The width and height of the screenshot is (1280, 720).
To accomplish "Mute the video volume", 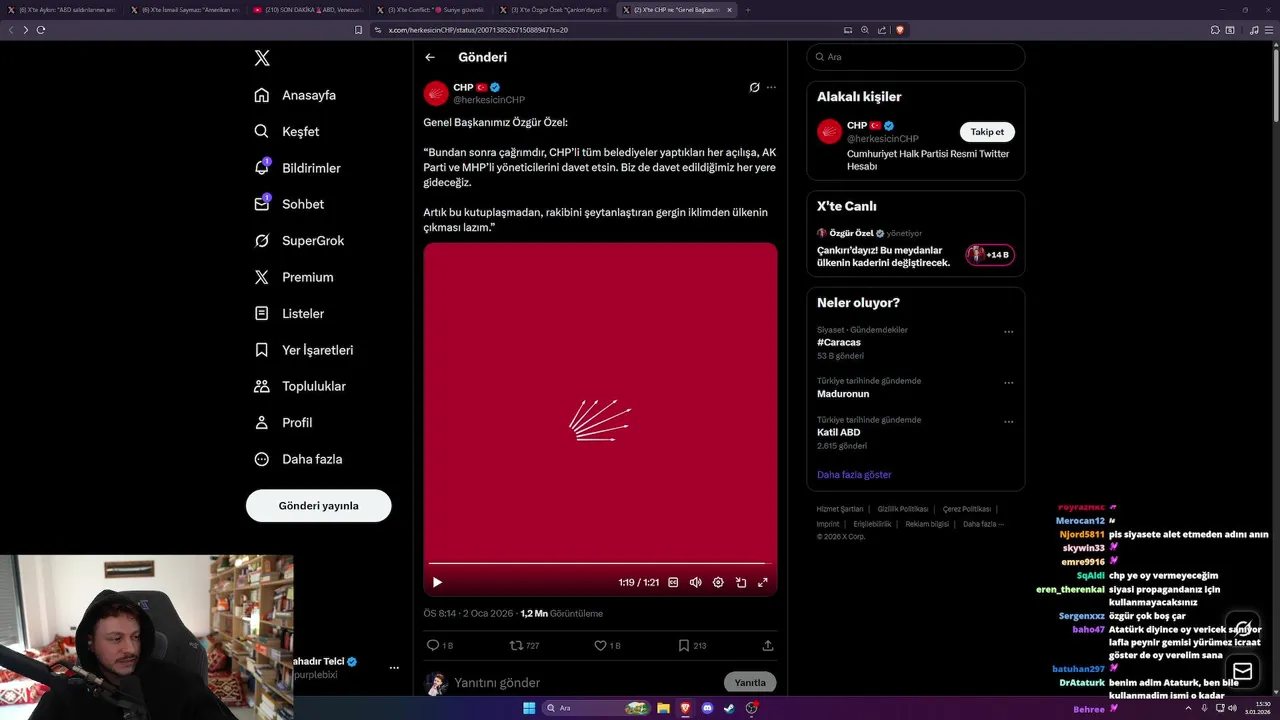I will click(x=696, y=582).
